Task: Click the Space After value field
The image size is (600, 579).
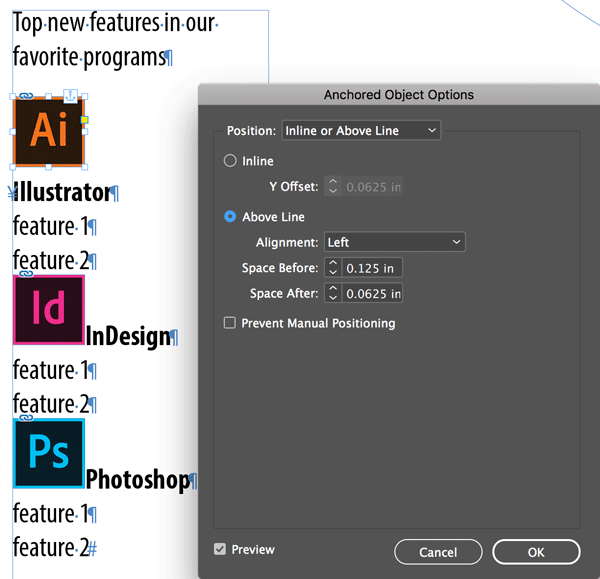Action: pos(372,293)
